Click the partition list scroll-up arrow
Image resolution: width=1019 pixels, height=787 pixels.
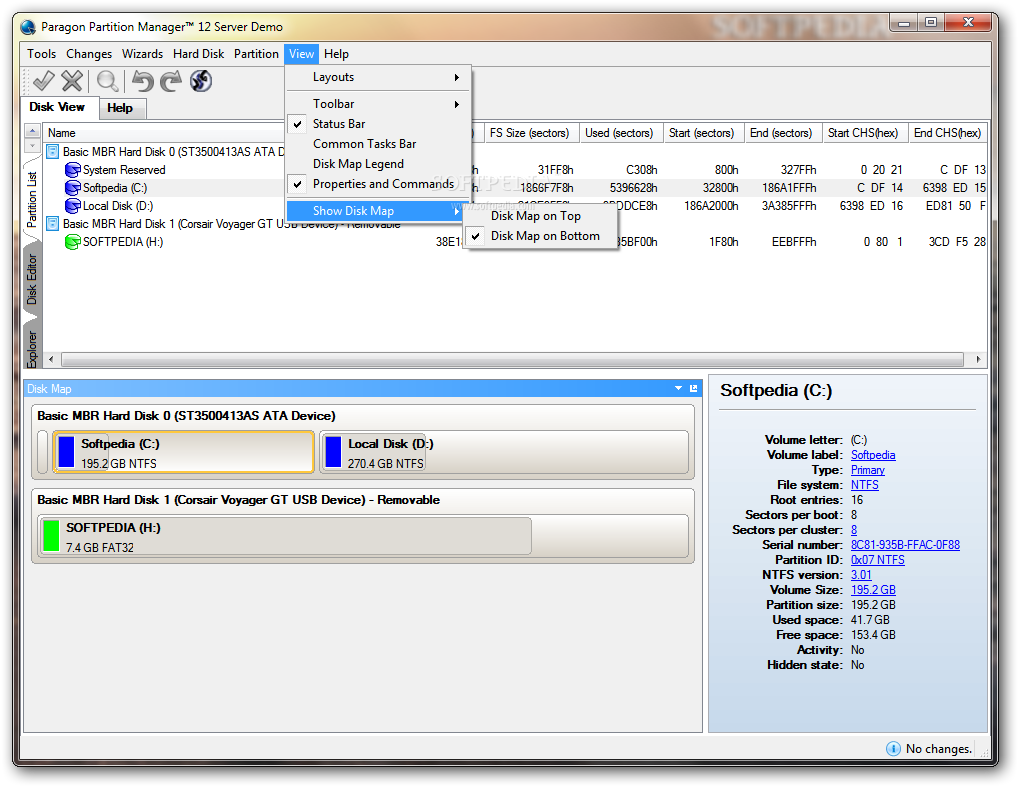(x=32, y=131)
